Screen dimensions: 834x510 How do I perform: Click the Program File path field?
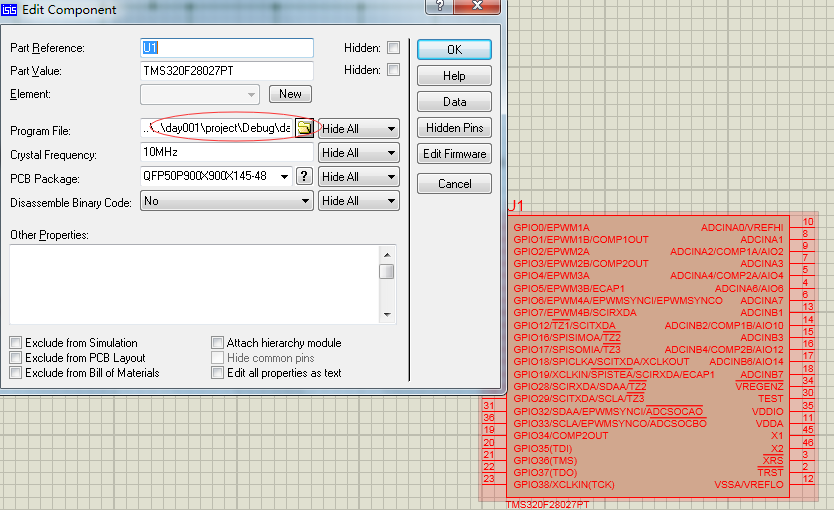coord(218,128)
